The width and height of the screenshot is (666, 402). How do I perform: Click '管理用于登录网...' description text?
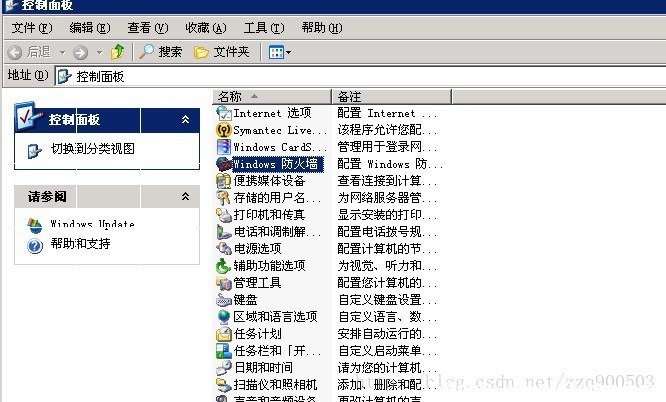pos(387,147)
